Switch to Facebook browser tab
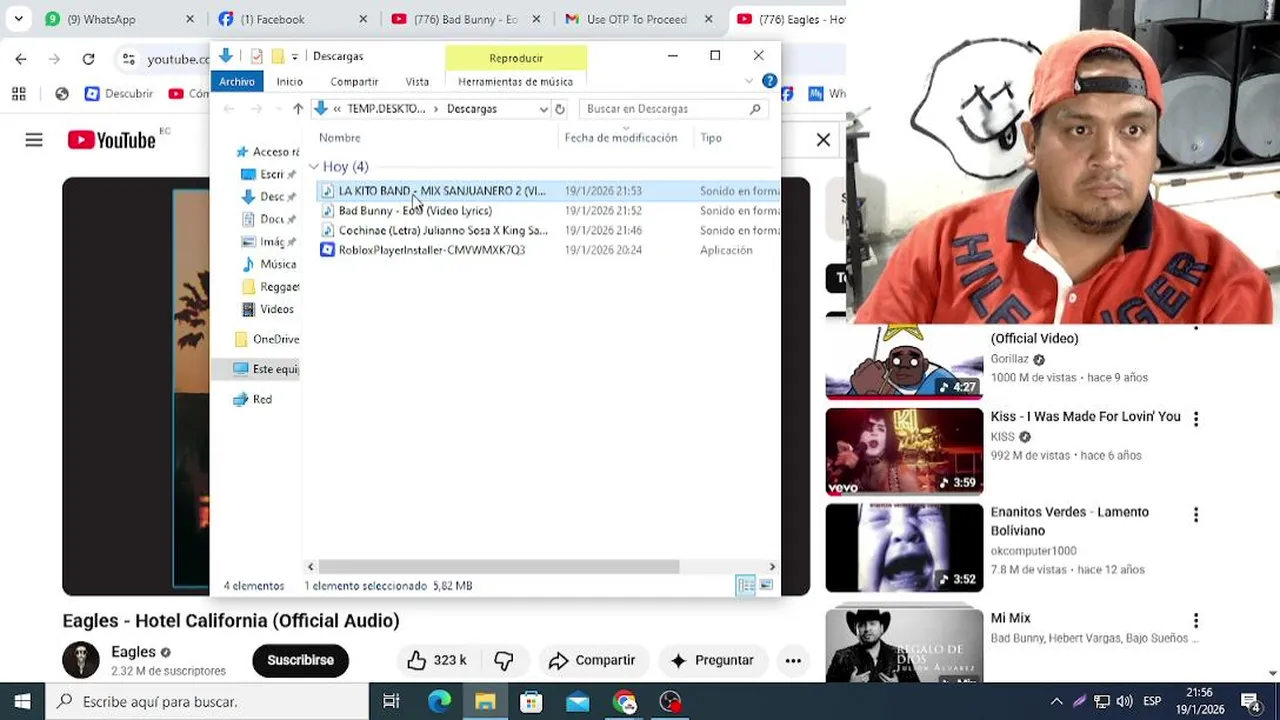The height and width of the screenshot is (720, 1280). tap(291, 19)
